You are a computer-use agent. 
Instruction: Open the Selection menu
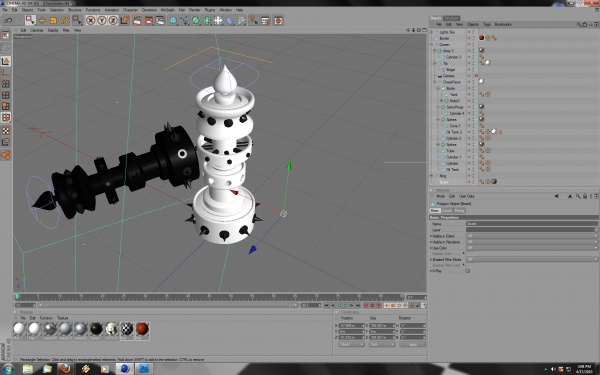57,10
